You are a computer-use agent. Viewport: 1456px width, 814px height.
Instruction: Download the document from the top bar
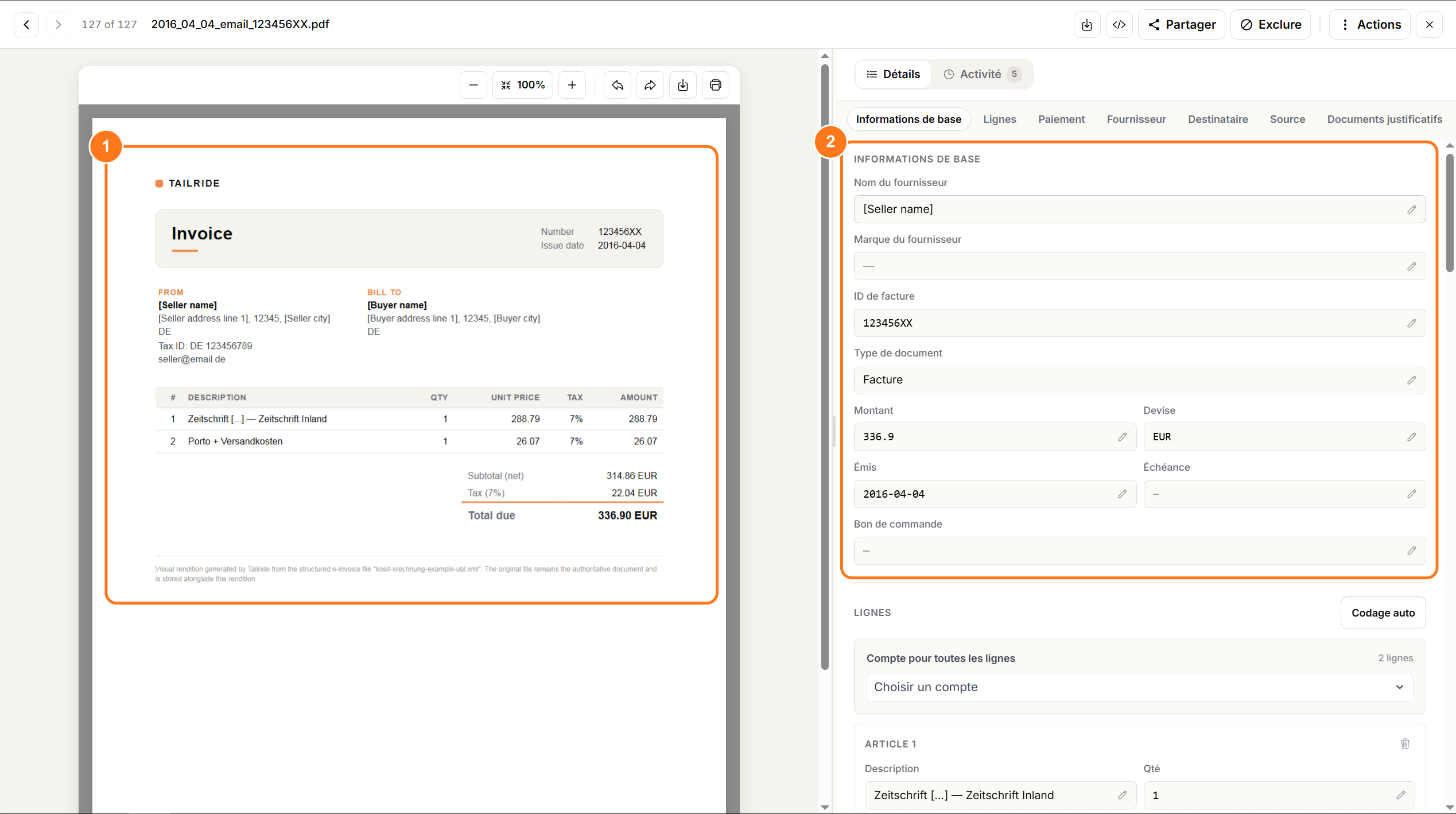pyautogui.click(x=1087, y=25)
